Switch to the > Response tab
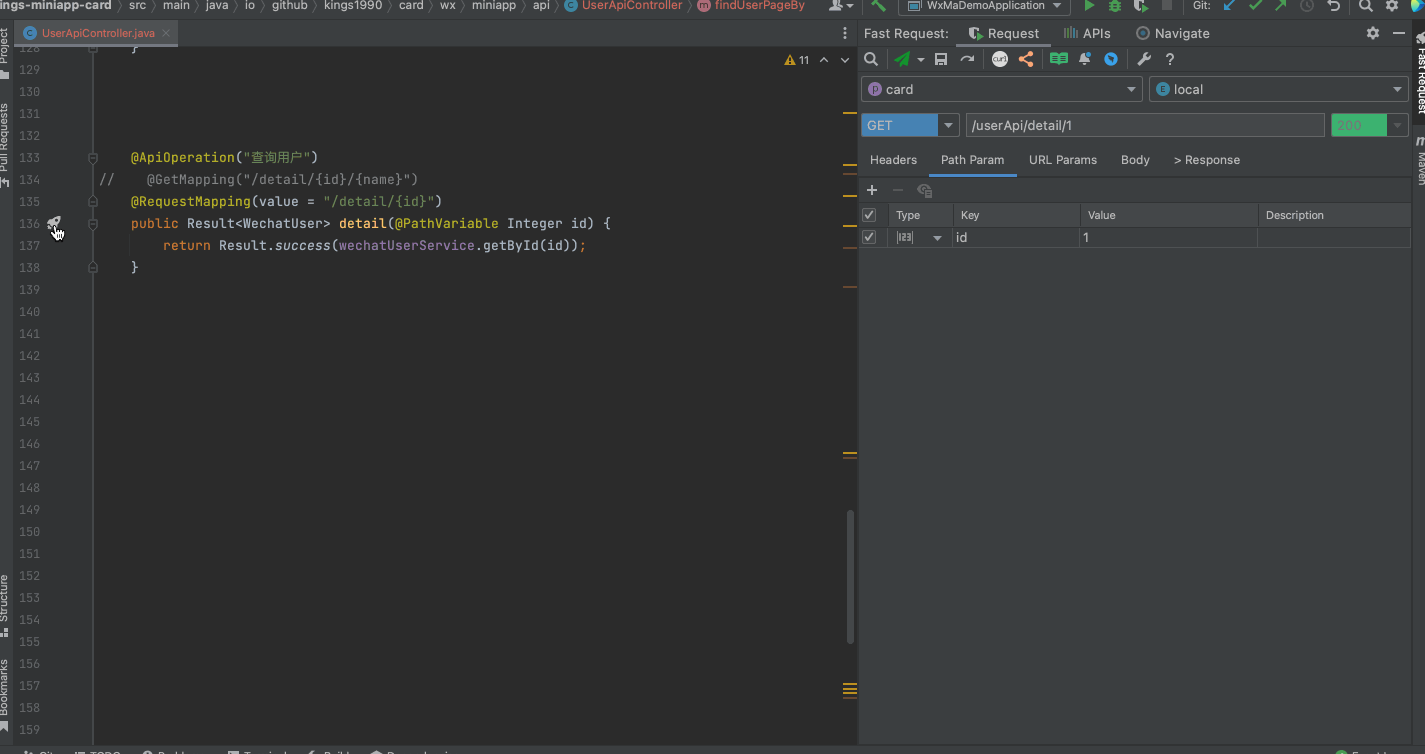 (1207, 160)
